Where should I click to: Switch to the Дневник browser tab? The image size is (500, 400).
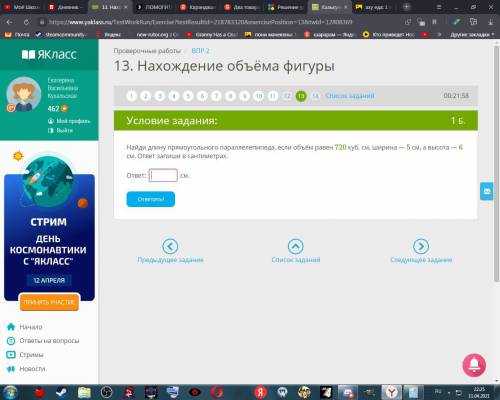coord(65,7)
